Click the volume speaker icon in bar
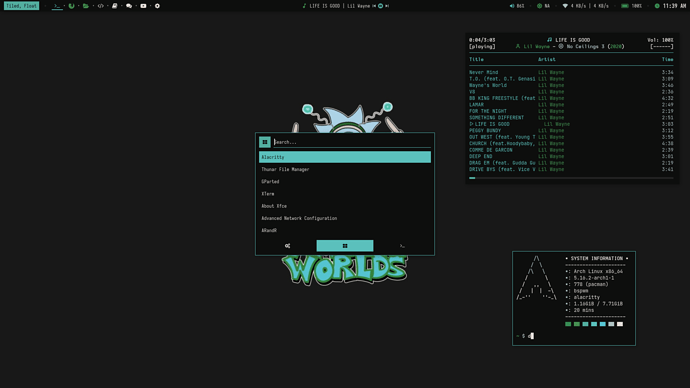Viewport: 690px width, 388px height. point(512,6)
